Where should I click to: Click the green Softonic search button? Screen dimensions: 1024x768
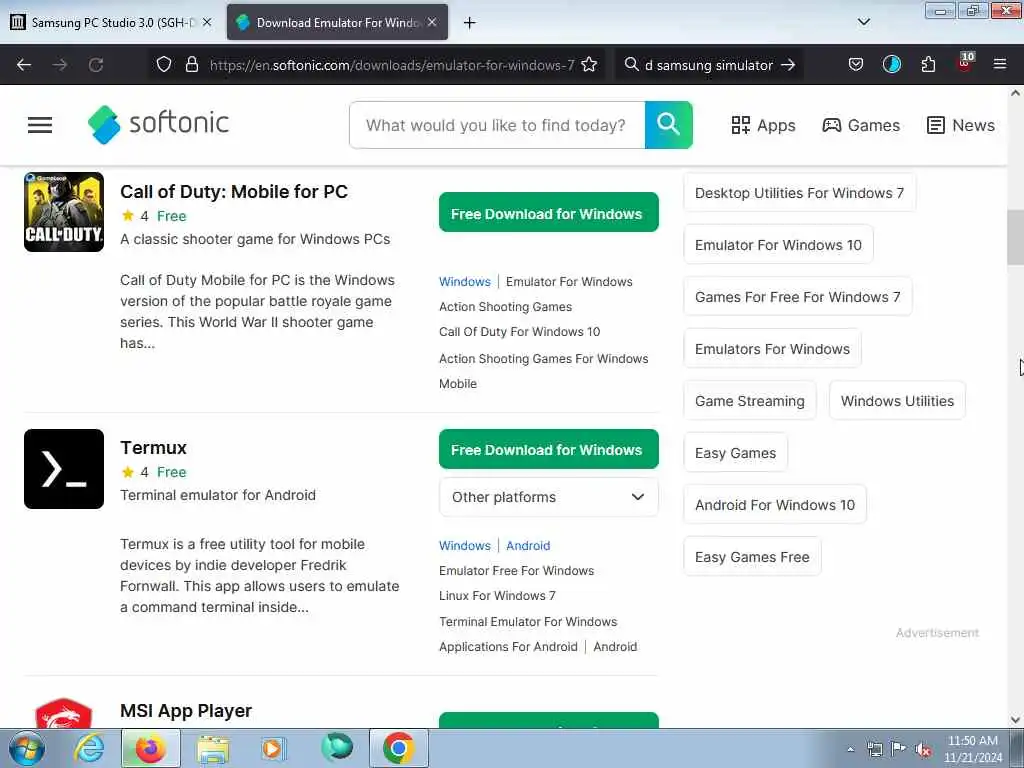(669, 125)
